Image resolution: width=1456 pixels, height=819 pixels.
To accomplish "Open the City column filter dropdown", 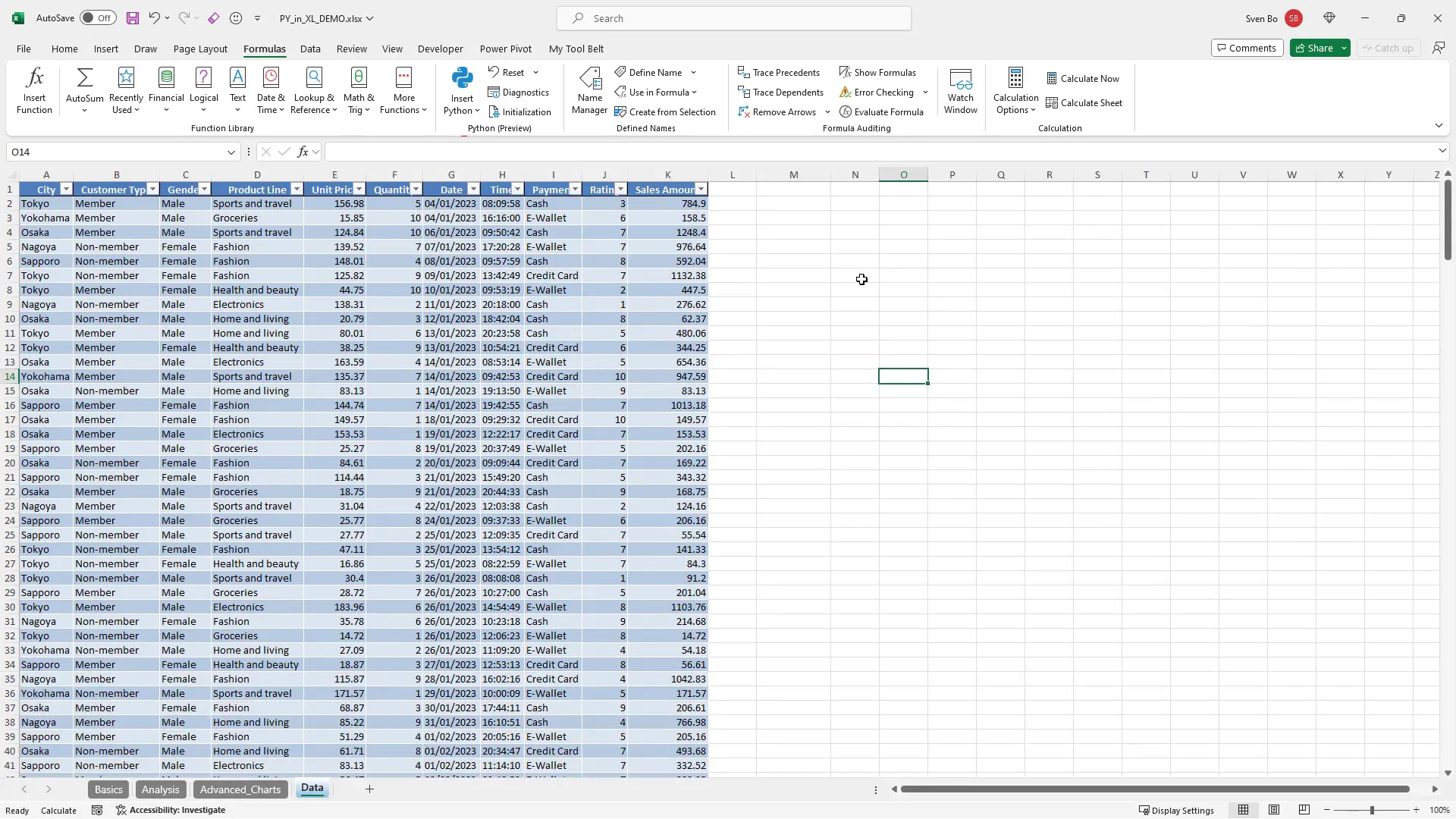I will click(66, 189).
